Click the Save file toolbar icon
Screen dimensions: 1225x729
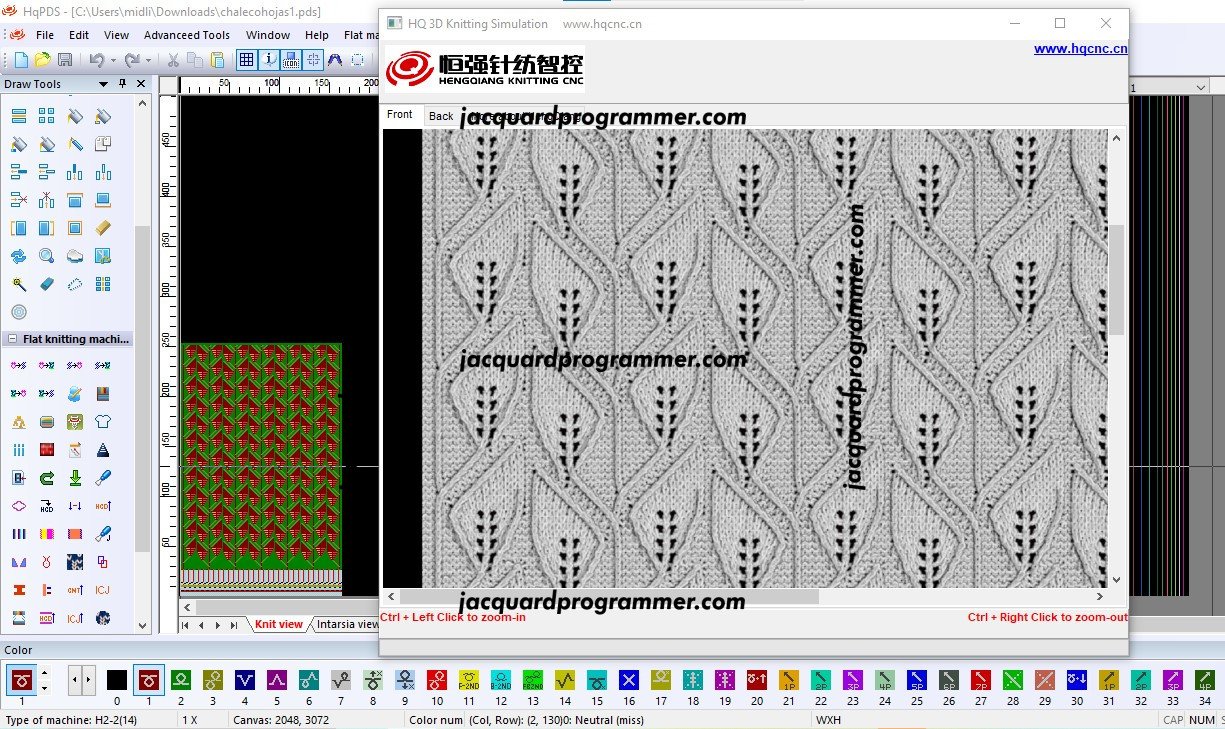pyautogui.click(x=65, y=60)
